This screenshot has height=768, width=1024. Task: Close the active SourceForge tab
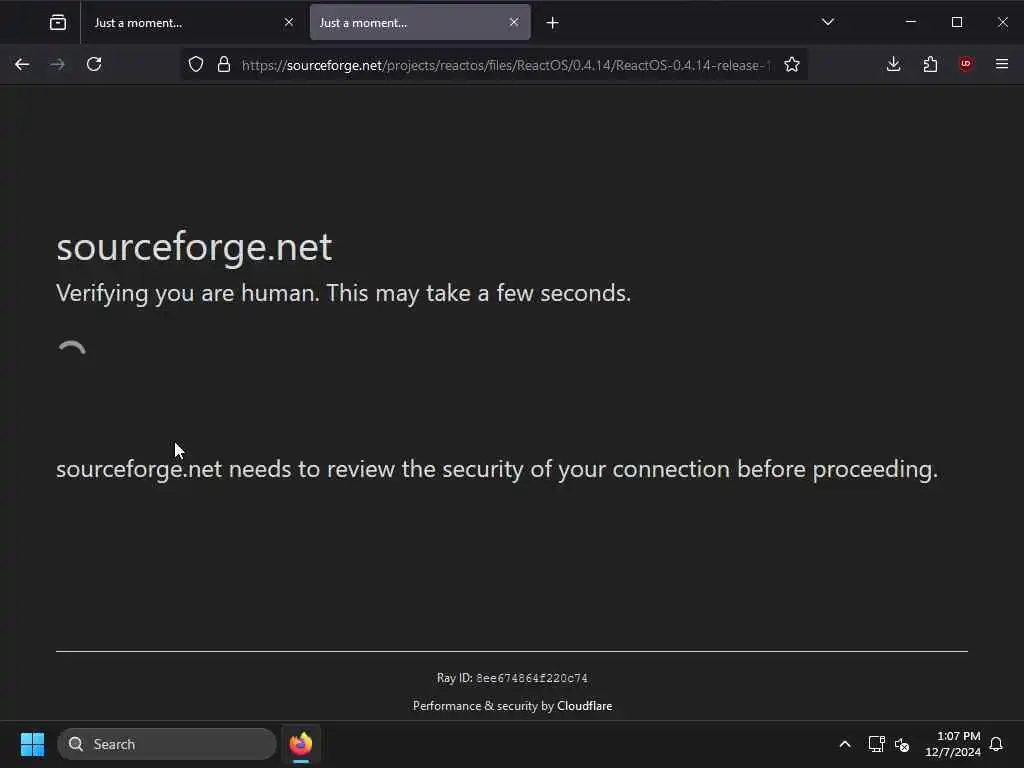click(x=514, y=22)
